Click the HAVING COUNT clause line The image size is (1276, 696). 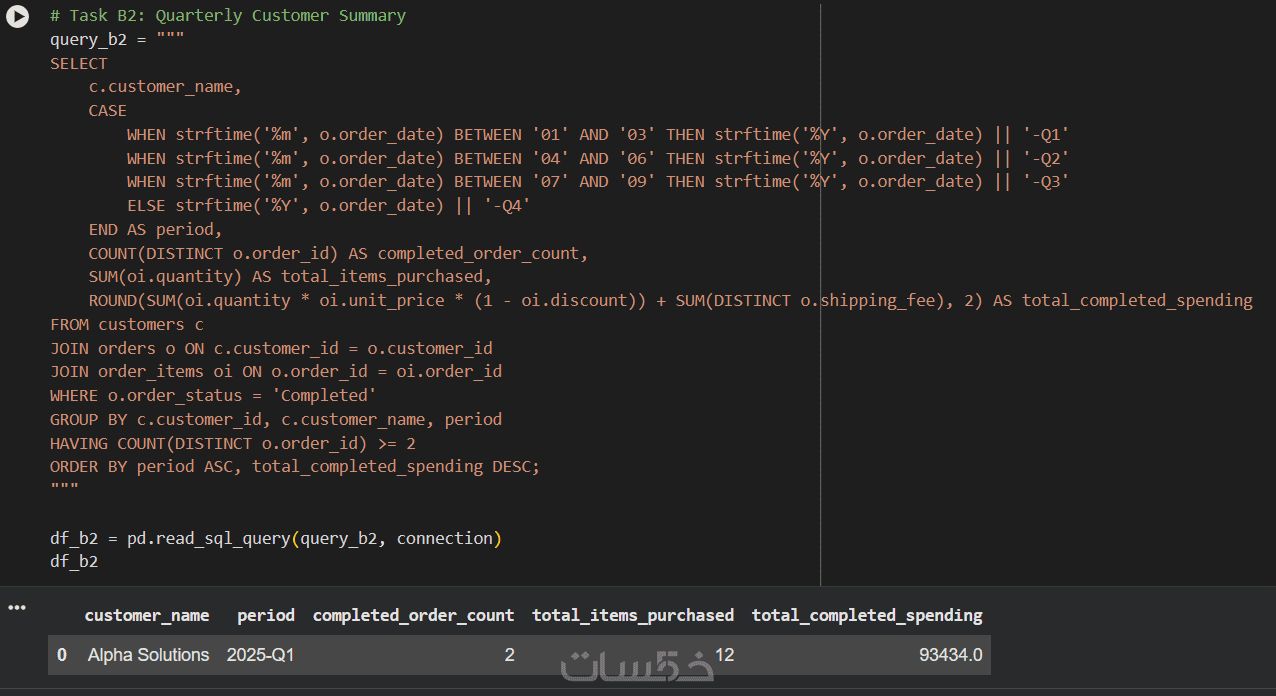point(233,443)
